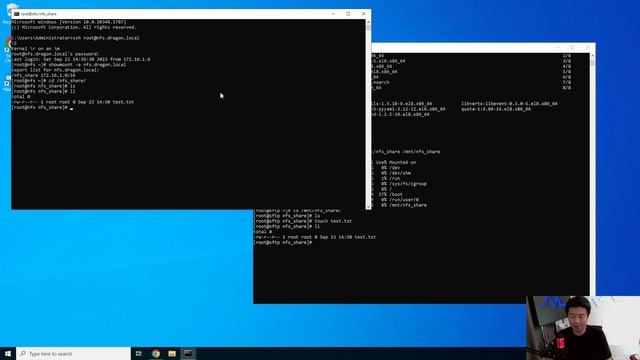The width and height of the screenshot is (640, 360).
Task: Click the '/dev/shm' row in back terminal
Action: pyautogui.click(x=392, y=173)
